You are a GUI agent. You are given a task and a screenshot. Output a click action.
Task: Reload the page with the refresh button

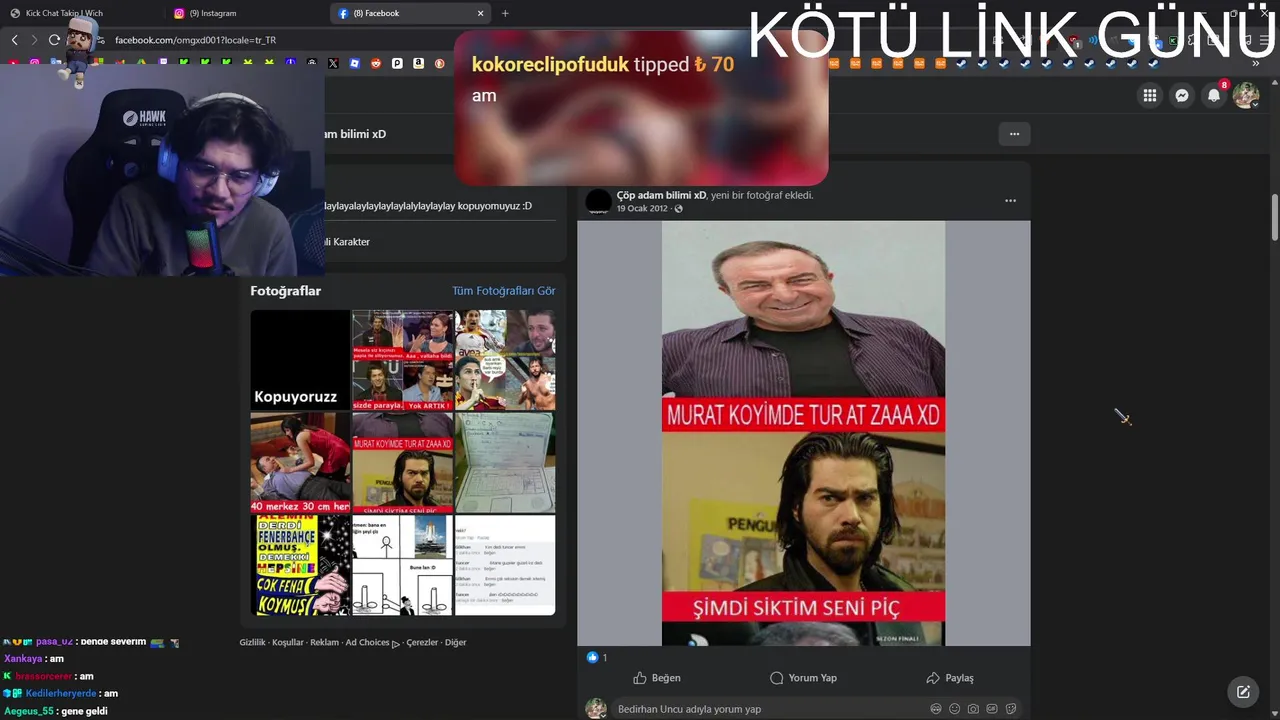pos(54,40)
